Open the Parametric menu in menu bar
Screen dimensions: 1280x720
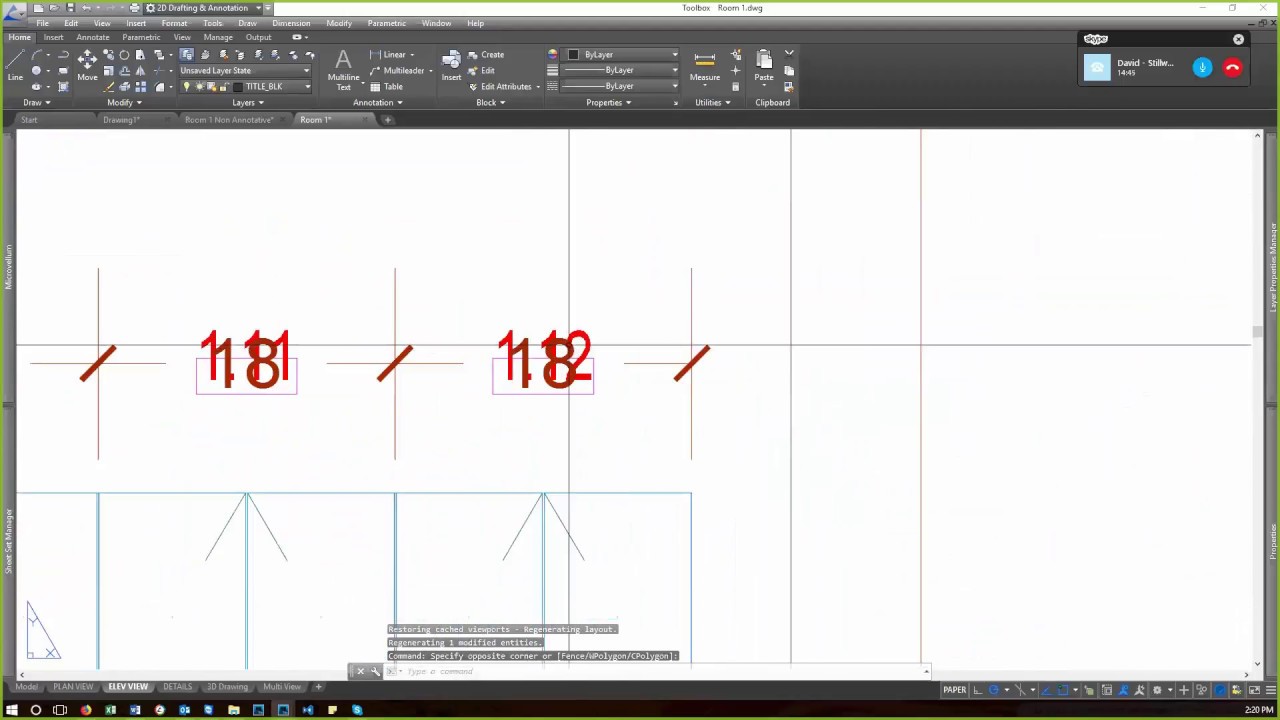tap(387, 23)
